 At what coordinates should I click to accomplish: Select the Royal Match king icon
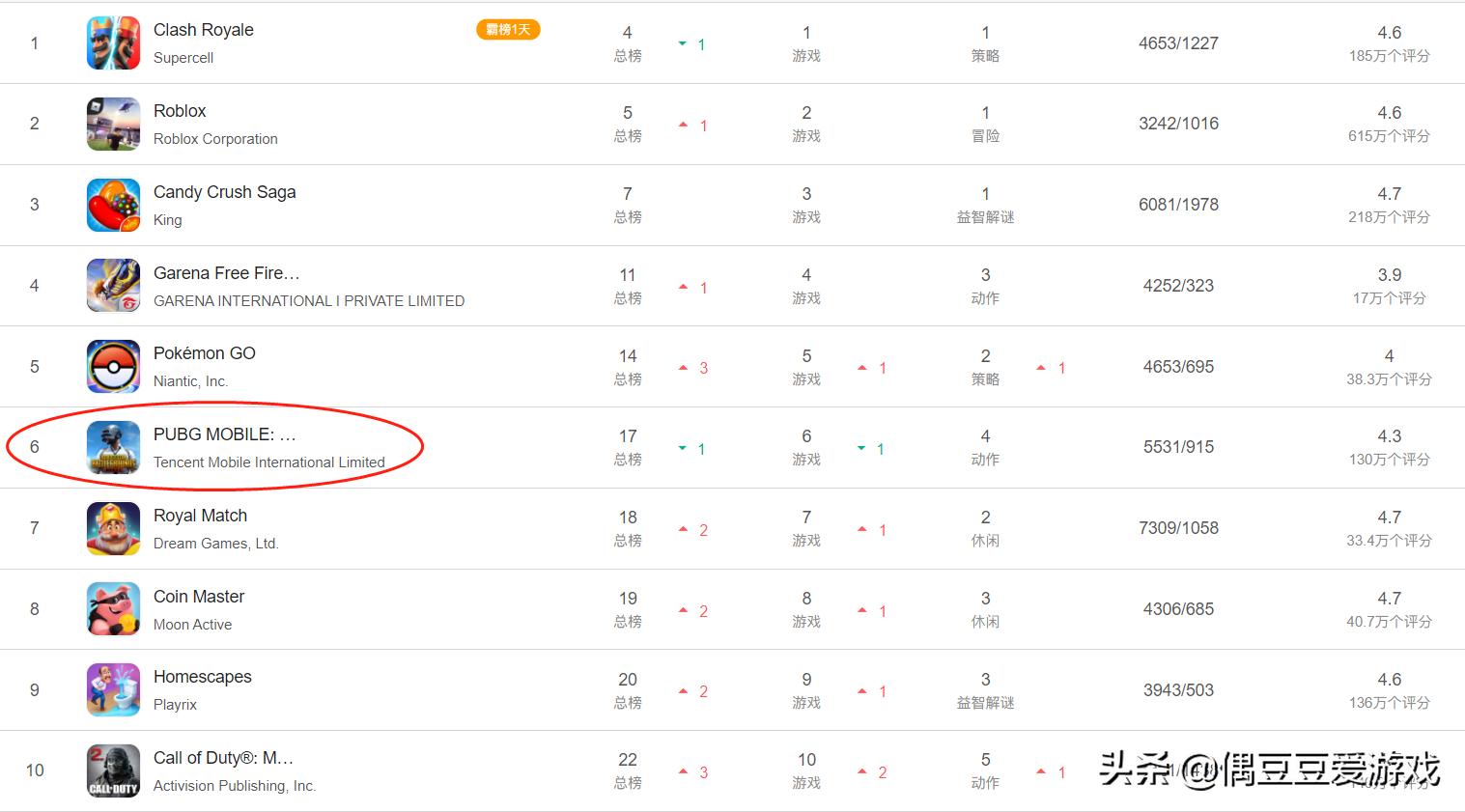click(x=114, y=528)
